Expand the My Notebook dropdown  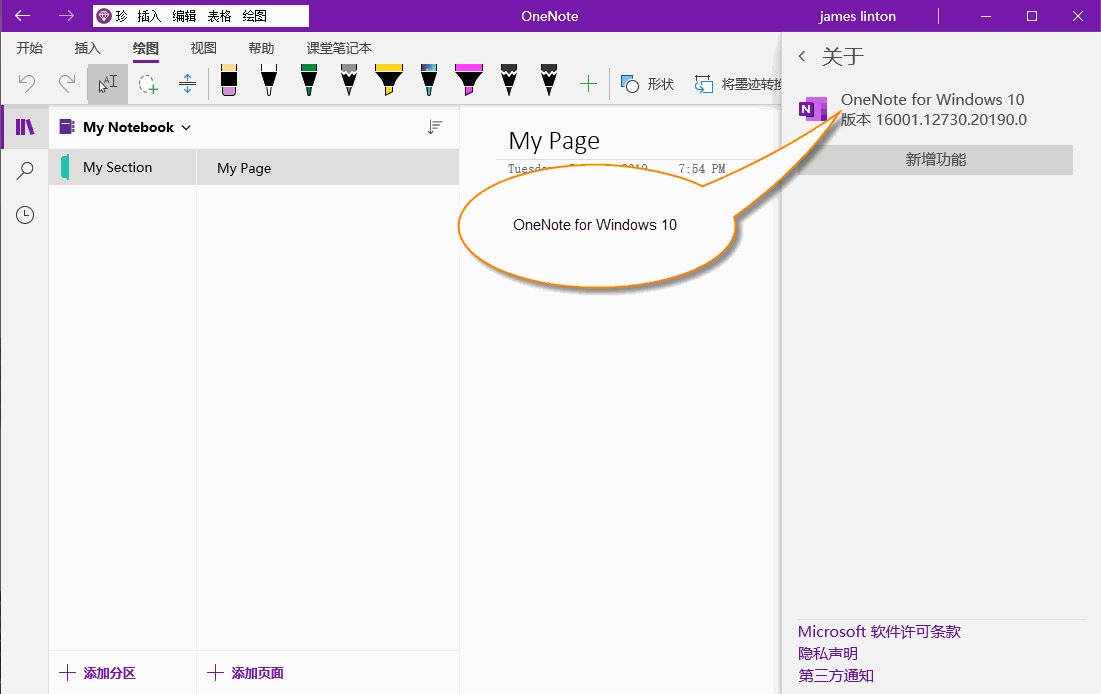tap(186, 128)
